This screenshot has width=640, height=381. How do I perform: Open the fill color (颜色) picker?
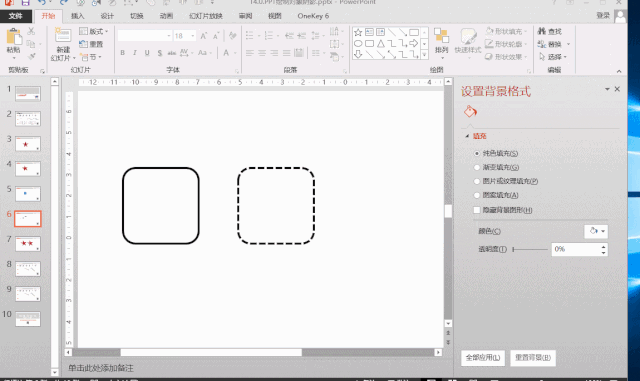[x=596, y=231]
